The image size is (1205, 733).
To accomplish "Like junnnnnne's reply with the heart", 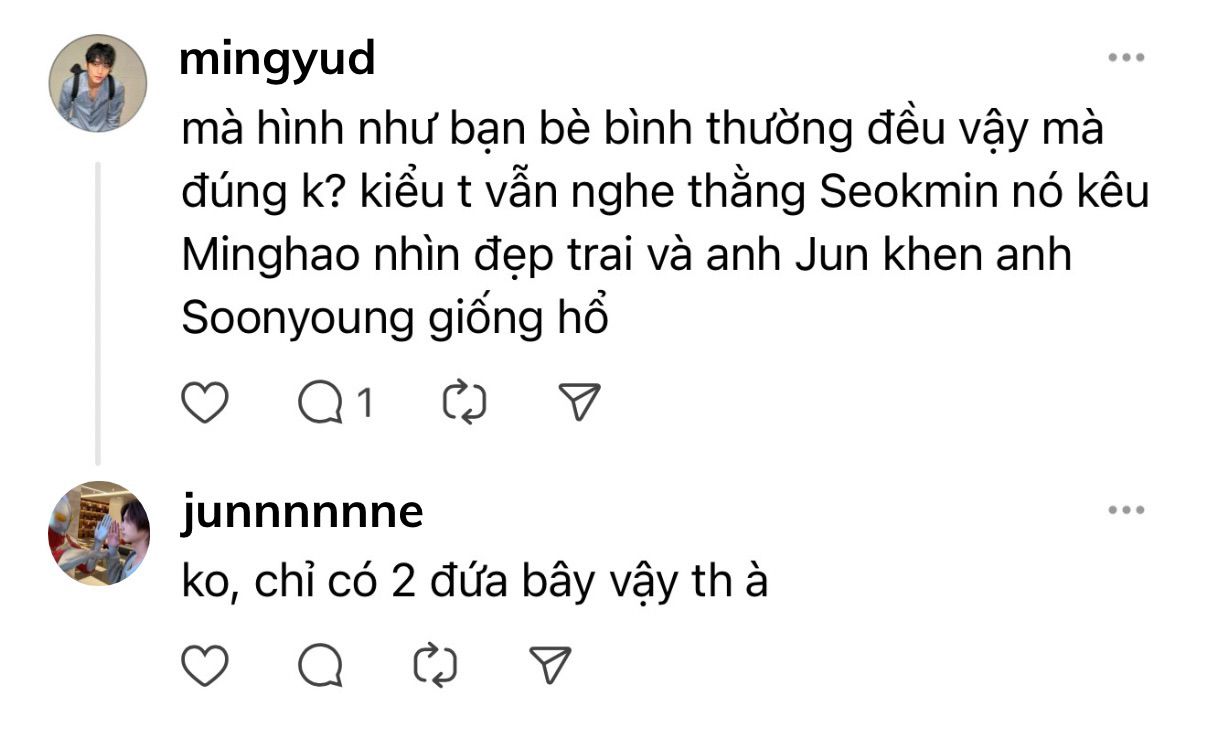I will [x=205, y=664].
